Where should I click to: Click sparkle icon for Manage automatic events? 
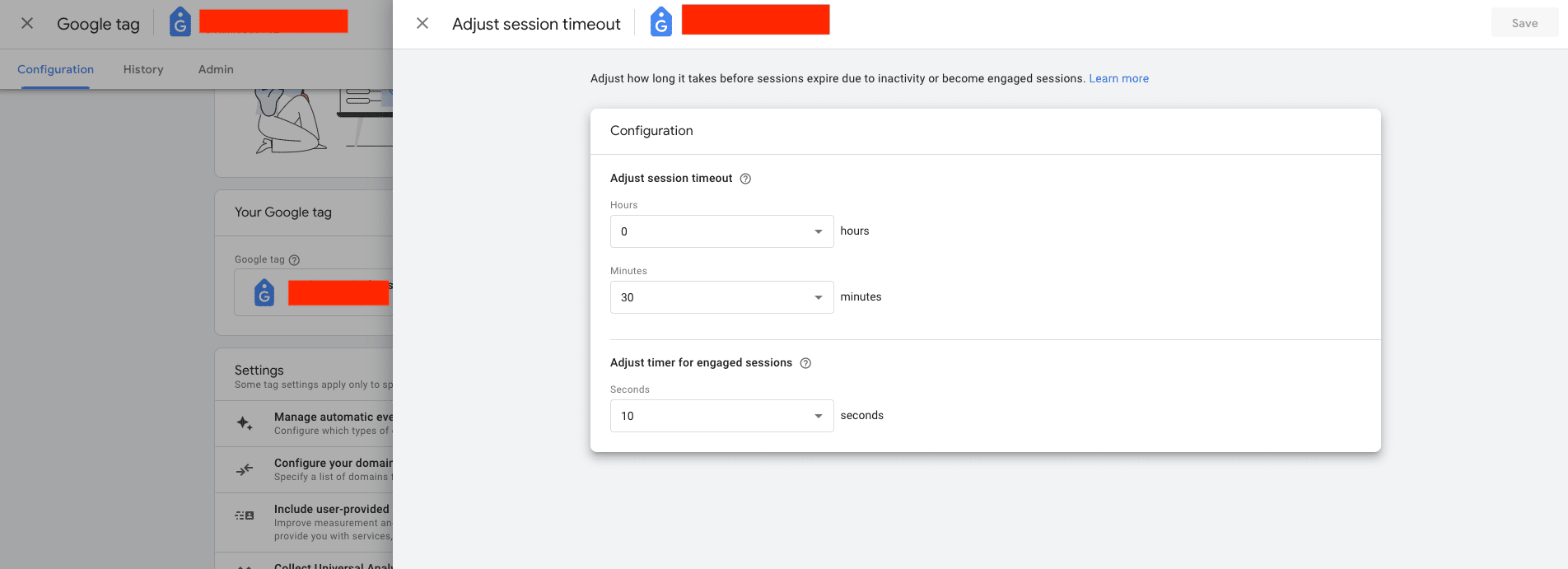[245, 423]
